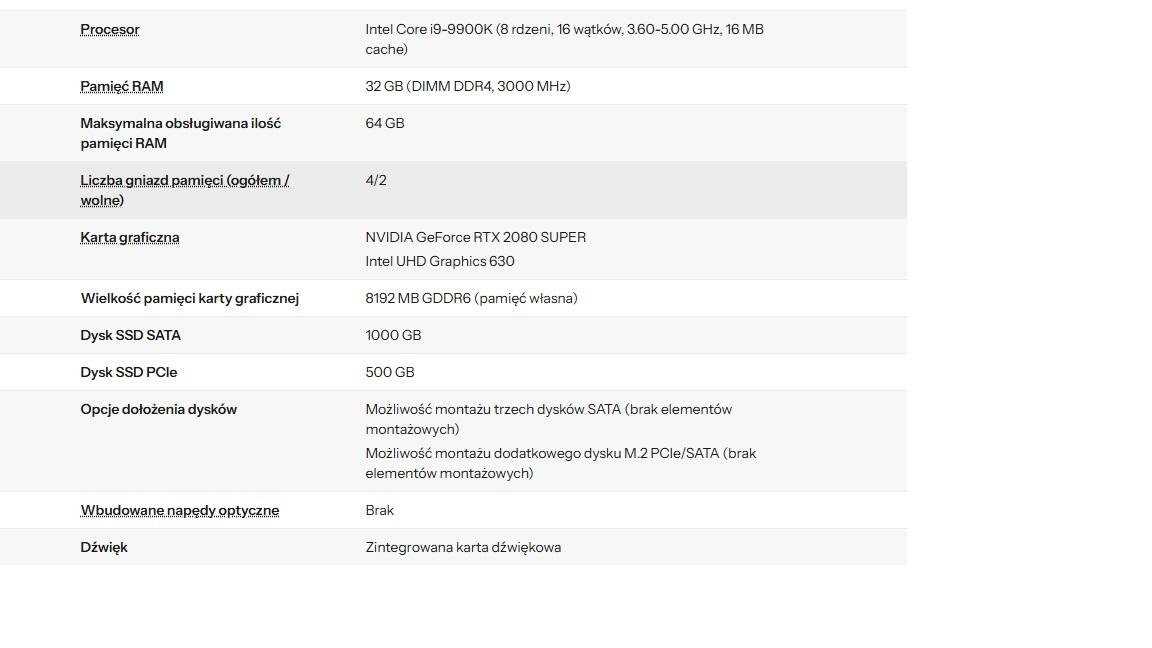Click the Zintegrowana karta dźwiękowa value
Image resolution: width=1152 pixels, height=648 pixels.
463,547
